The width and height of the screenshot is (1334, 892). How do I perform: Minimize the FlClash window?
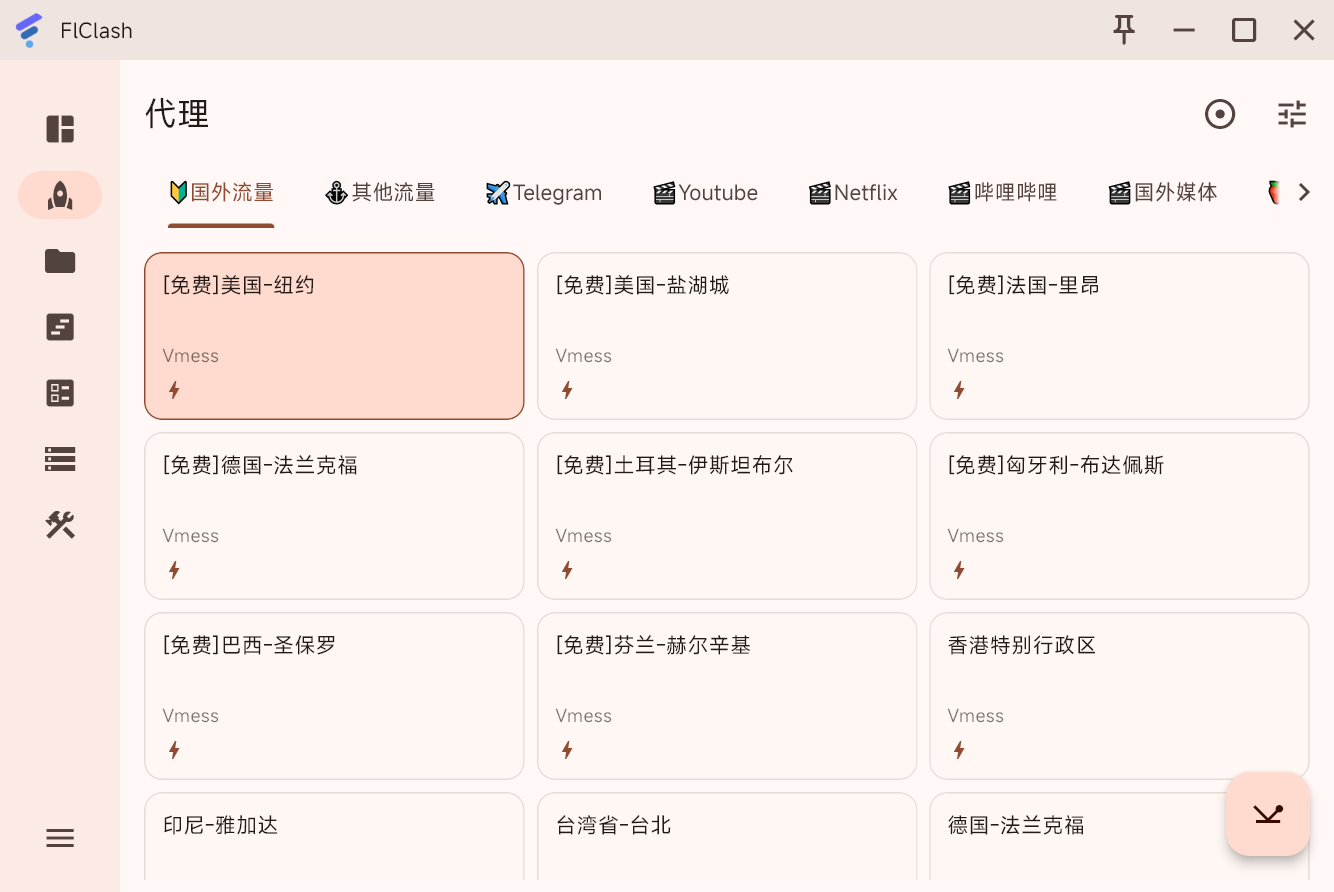click(x=1184, y=30)
